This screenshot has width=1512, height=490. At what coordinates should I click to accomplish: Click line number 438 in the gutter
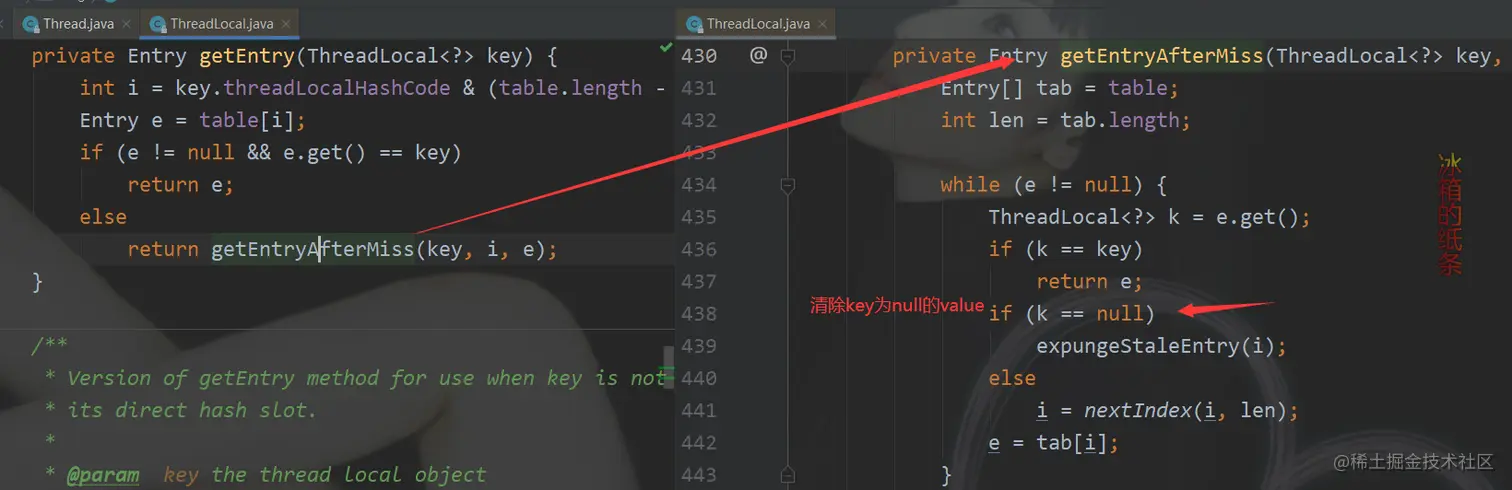[699, 313]
